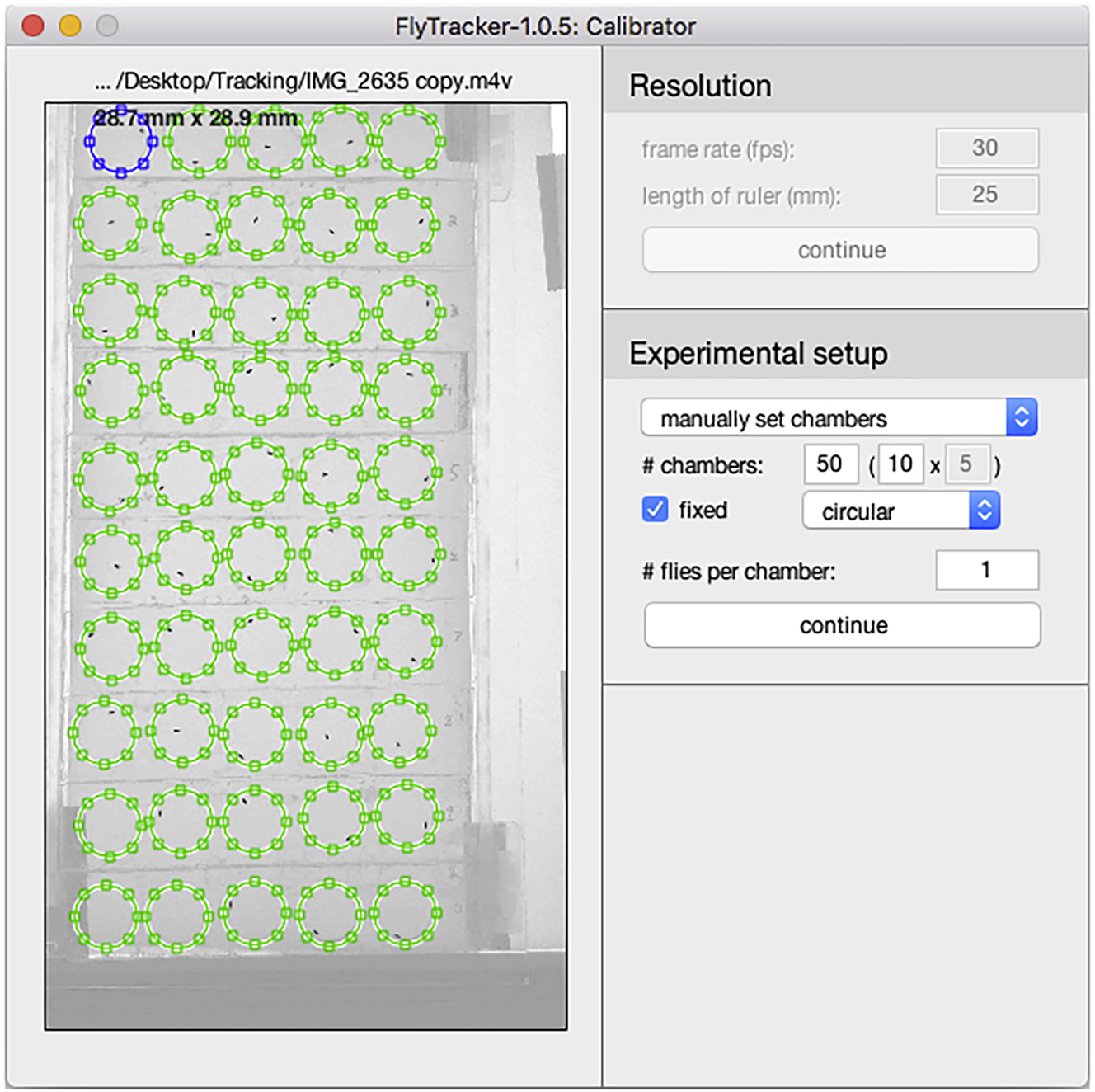Click the Experimental setup section header
Image resolution: width=1095 pixels, height=1092 pixels.
[758, 353]
